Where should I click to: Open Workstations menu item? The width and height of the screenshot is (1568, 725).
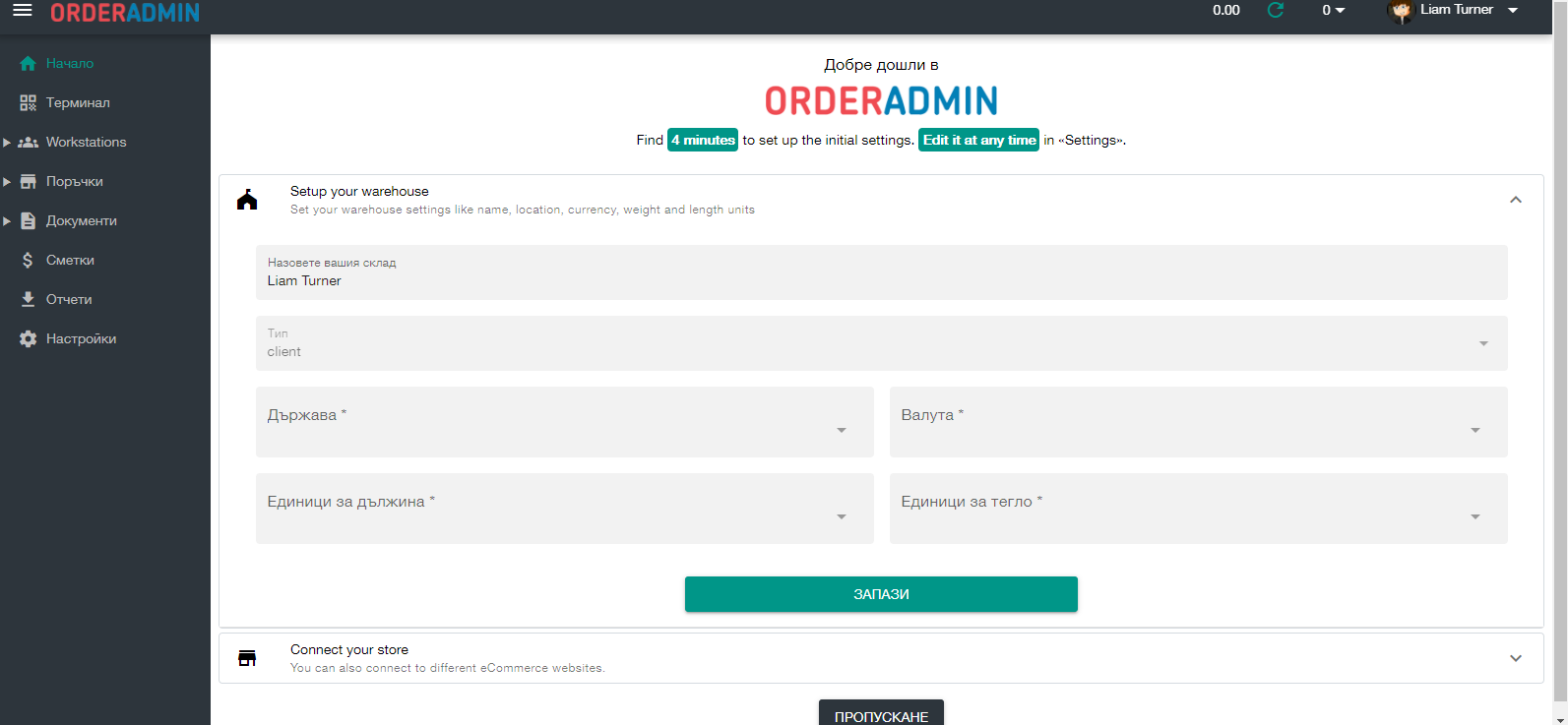pyautogui.click(x=87, y=142)
